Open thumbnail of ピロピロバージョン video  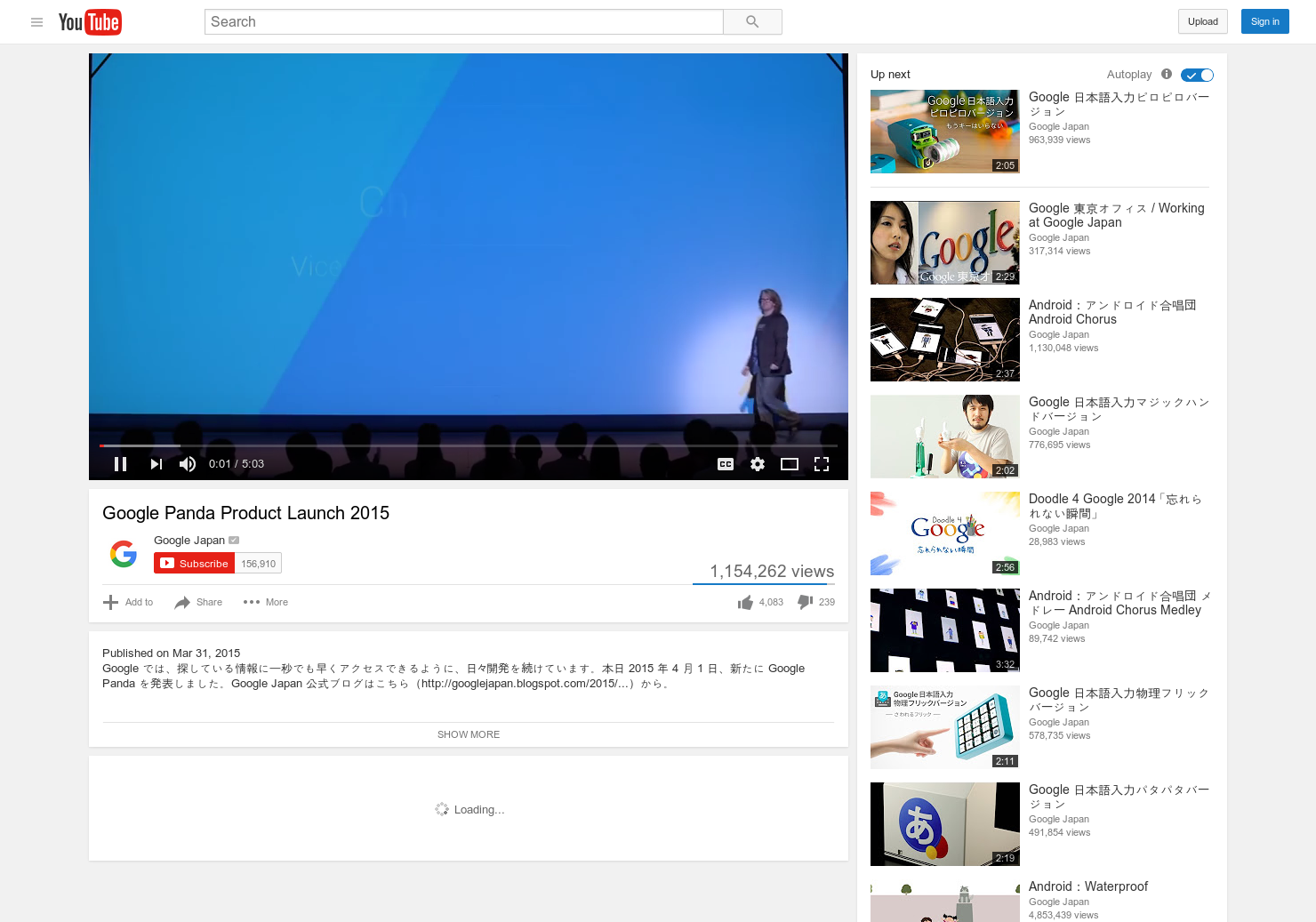[x=945, y=132]
